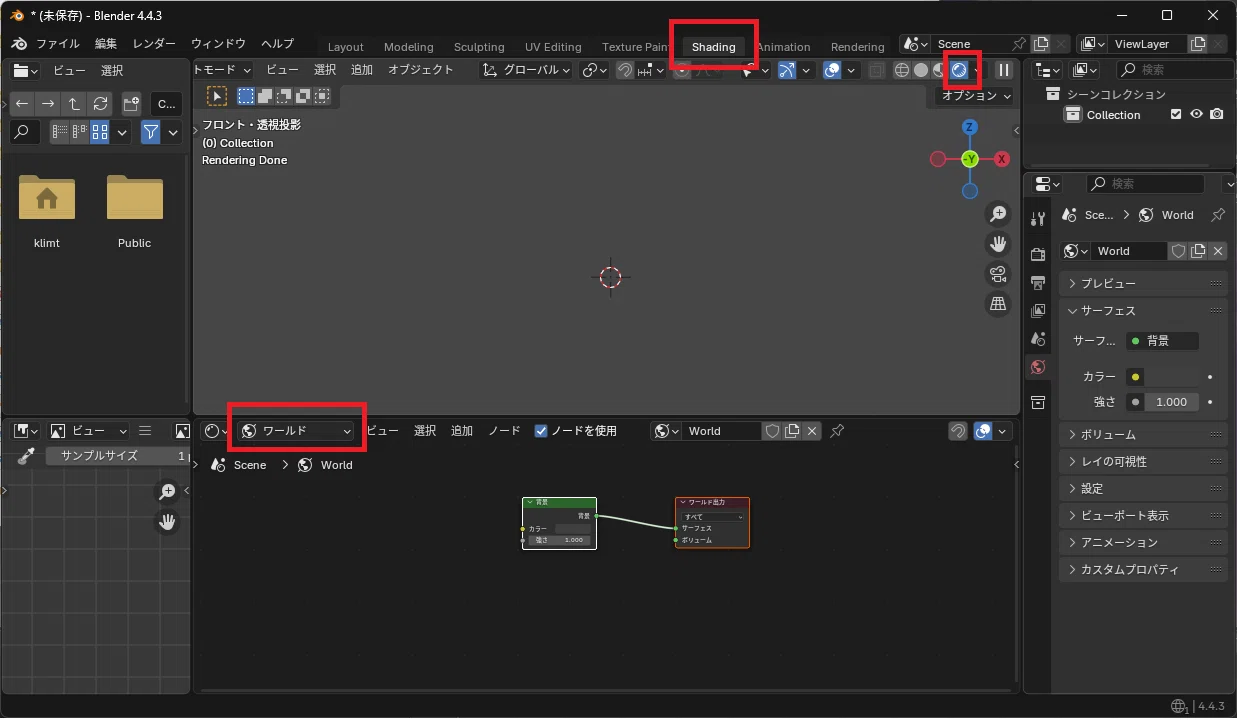
Task: Open the Output properties tab
Action: coord(1038,282)
